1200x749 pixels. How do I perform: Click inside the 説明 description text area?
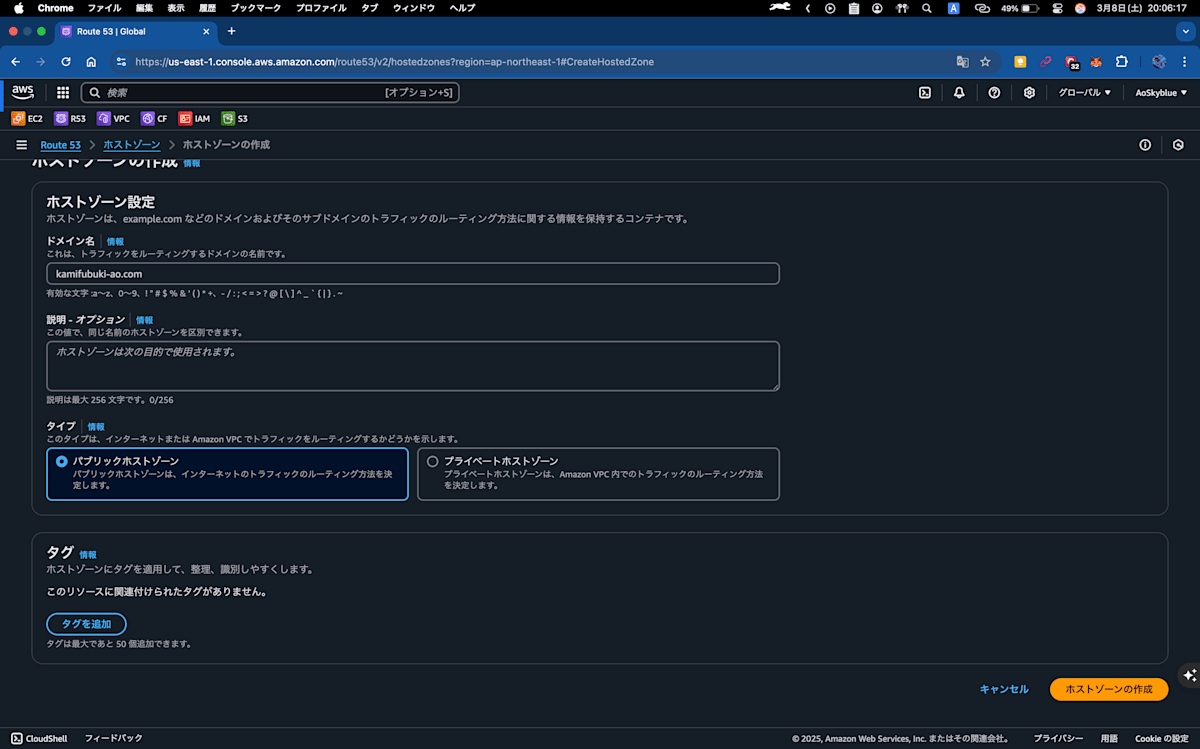point(412,365)
